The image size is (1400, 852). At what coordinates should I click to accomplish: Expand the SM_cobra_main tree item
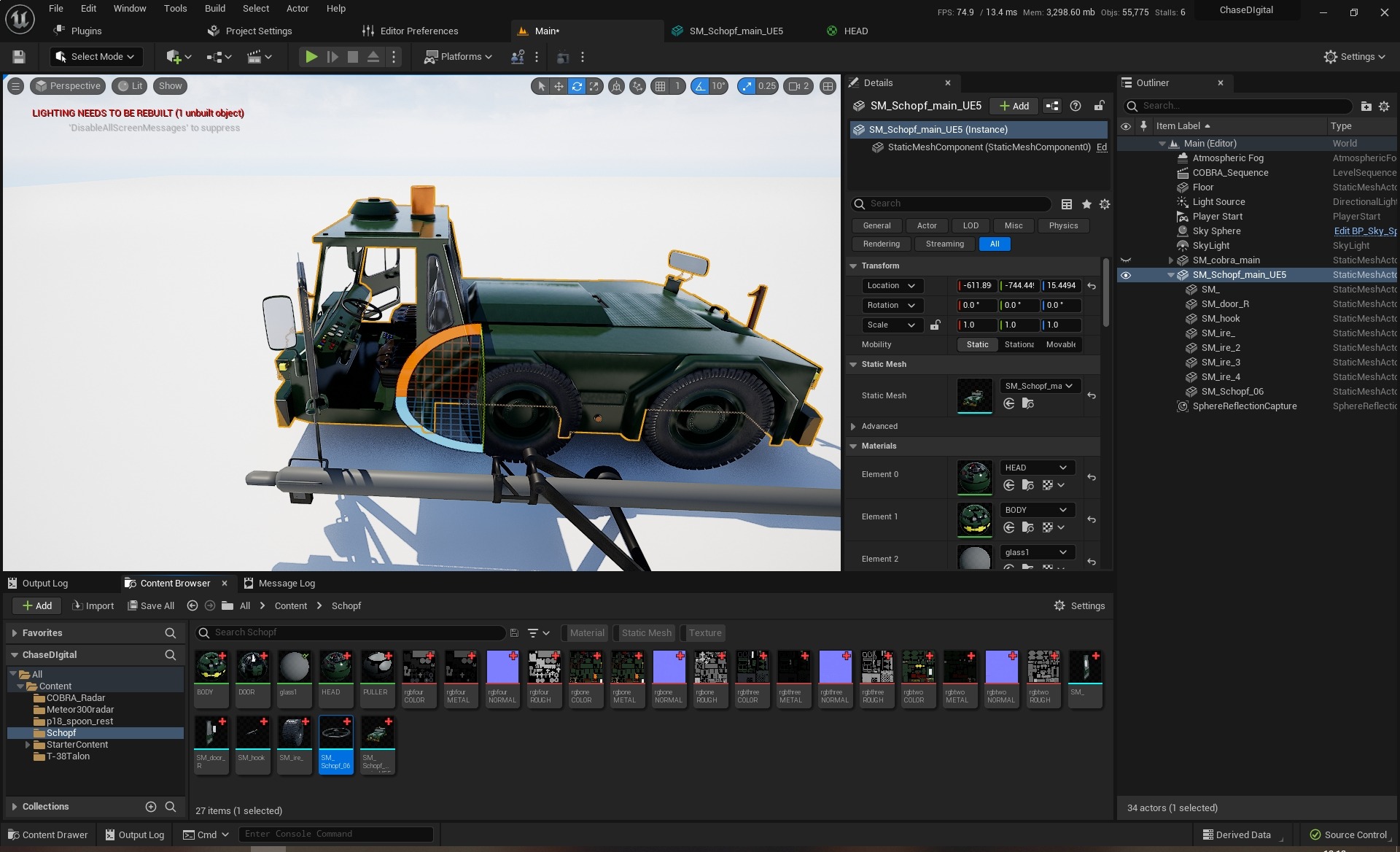(1171, 261)
